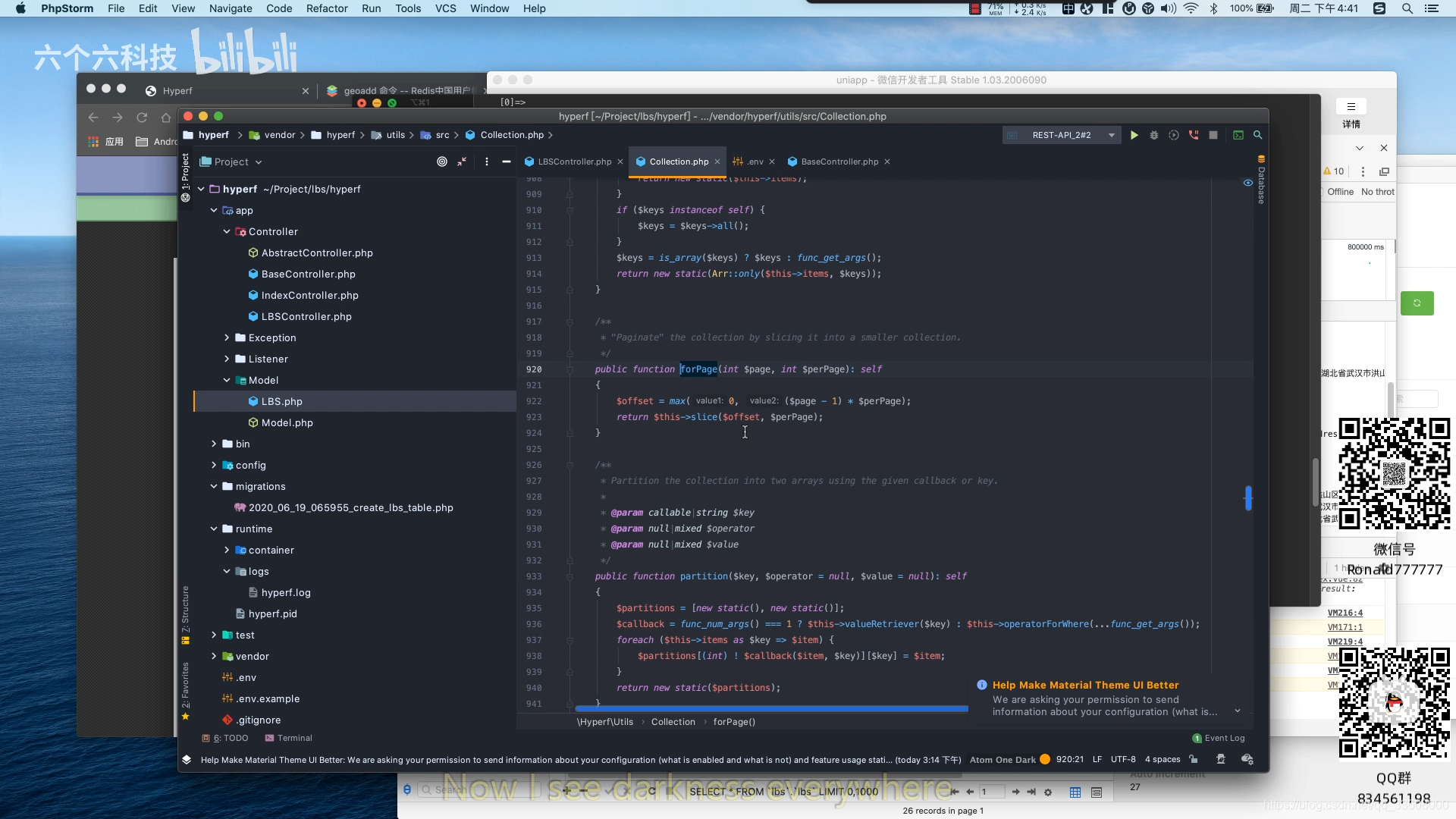Open the Refactor menu
1456x819 pixels.
[327, 8]
